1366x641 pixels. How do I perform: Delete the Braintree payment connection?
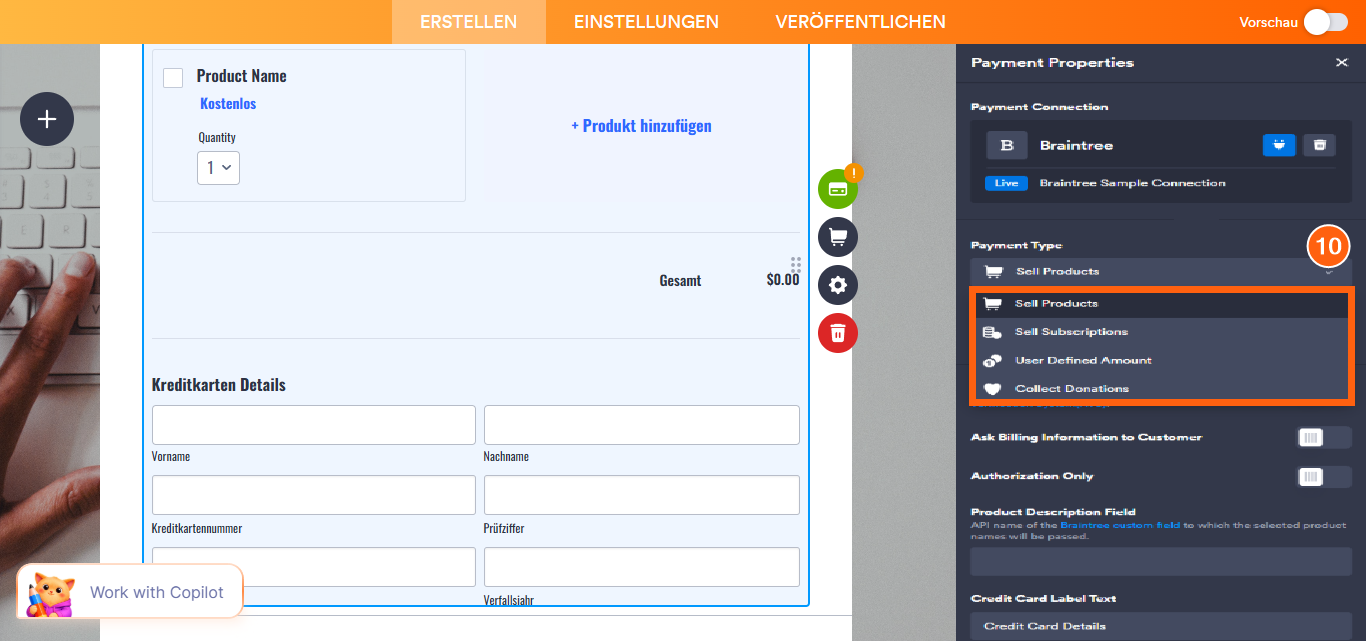point(1319,145)
